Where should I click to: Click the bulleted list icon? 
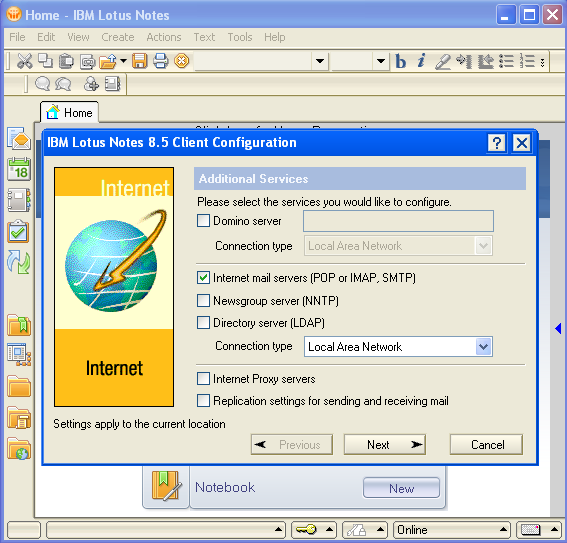[506, 61]
